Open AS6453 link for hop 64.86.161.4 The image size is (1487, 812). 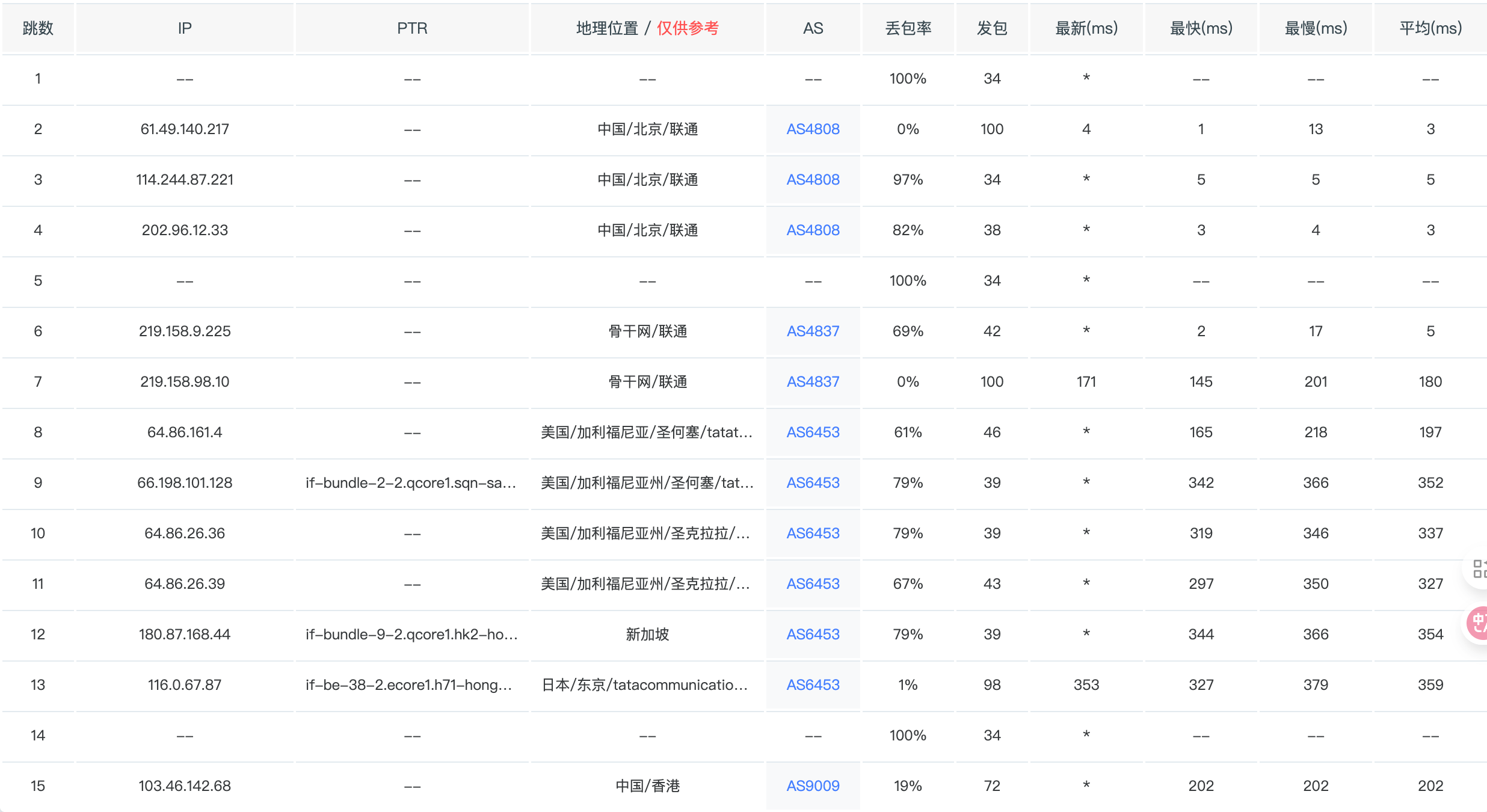(x=813, y=432)
